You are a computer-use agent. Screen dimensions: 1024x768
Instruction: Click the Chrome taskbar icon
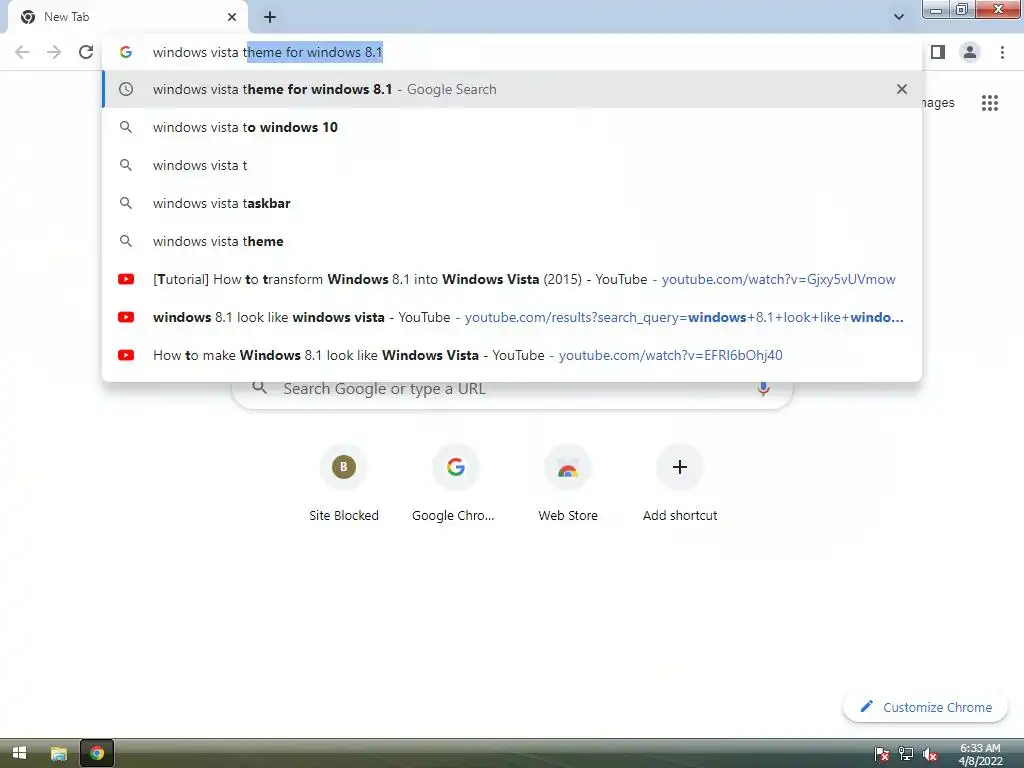[97, 754]
